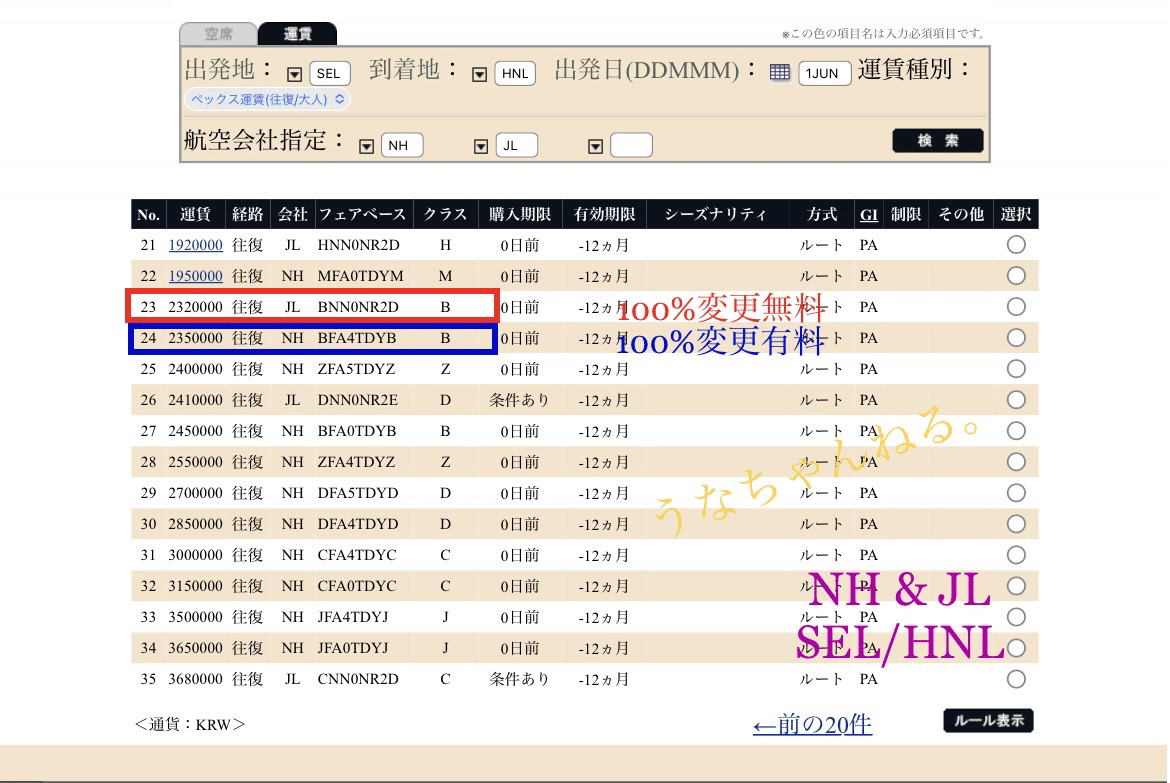Select radio for row 26 DNN0NR2E
Image resolution: width=1170 pixels, height=783 pixels.
click(x=1016, y=399)
